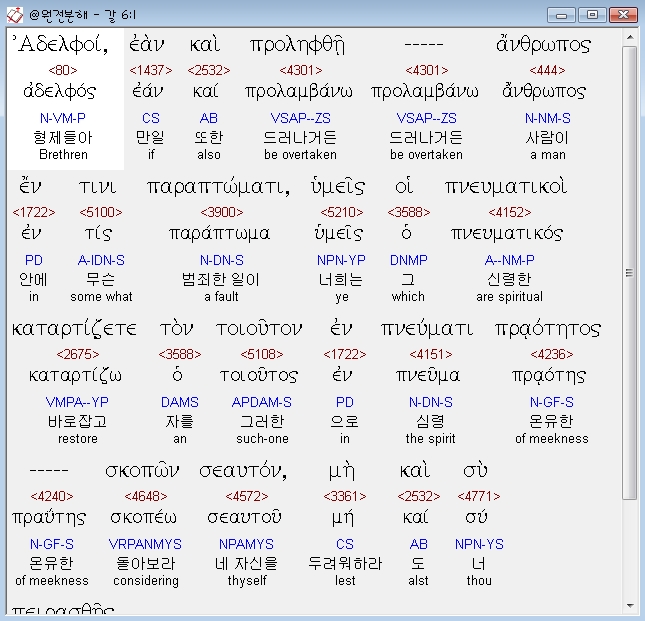
Task: Click Strong's number <1437>
Action: tap(151, 70)
